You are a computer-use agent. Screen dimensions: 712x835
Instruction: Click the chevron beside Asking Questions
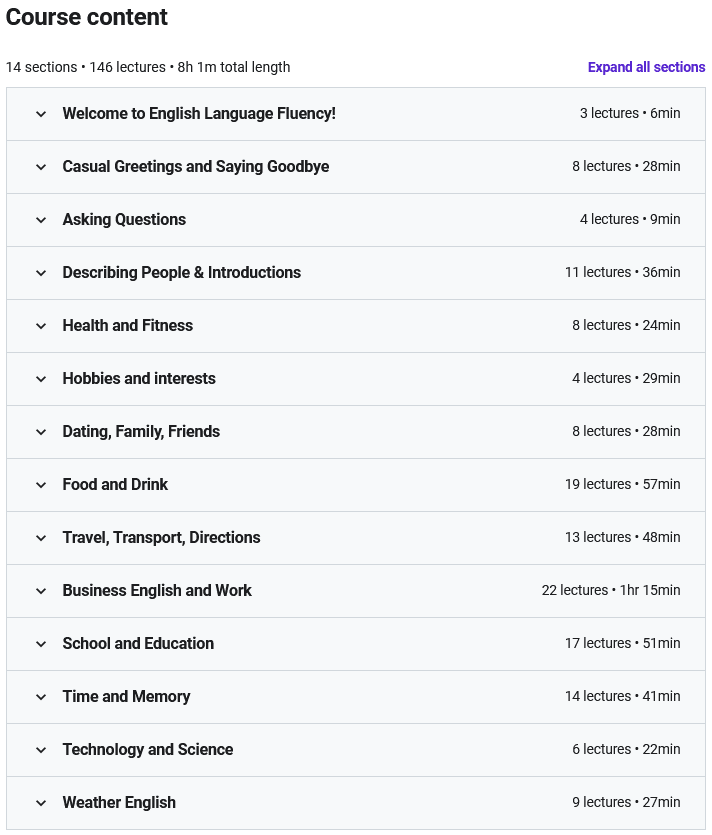point(41,220)
